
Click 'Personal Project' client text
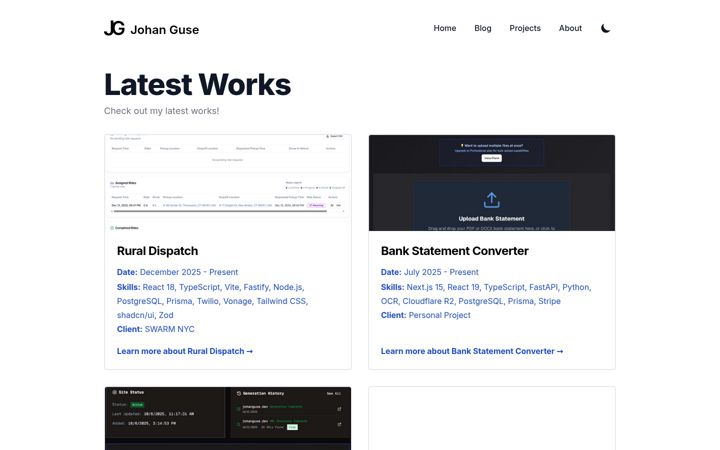coord(439,315)
